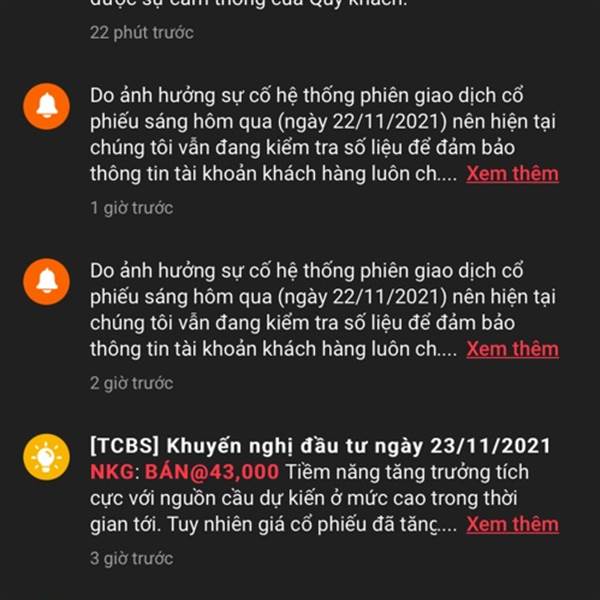Click the 2 giờ trước timestamp
The height and width of the screenshot is (600, 600).
click(132, 383)
